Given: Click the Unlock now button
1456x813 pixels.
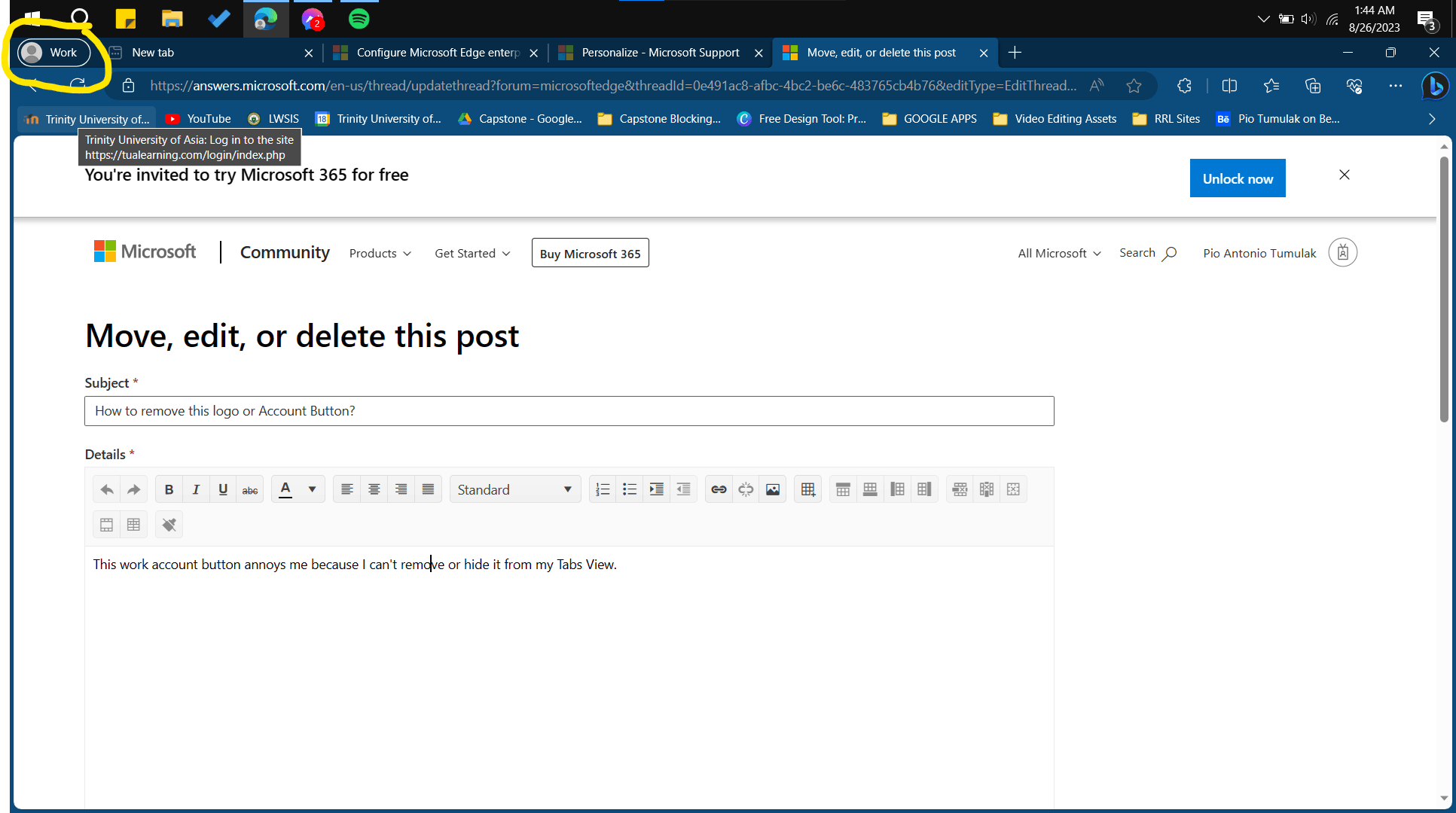Looking at the screenshot, I should (1238, 178).
